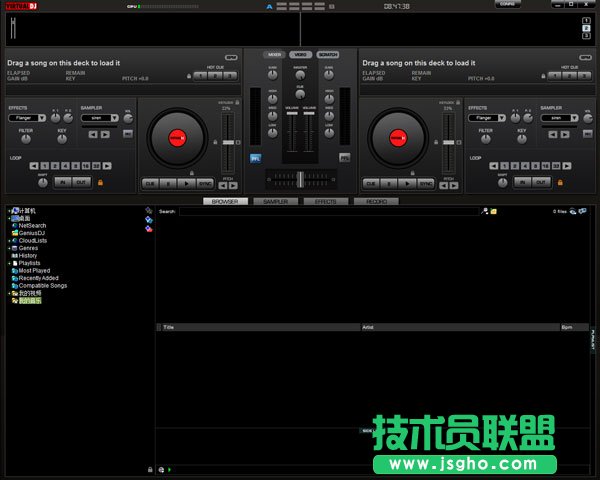This screenshot has height=480, width=600.
Task: Click the yellow folder icon beside search field
Action: 494,211
